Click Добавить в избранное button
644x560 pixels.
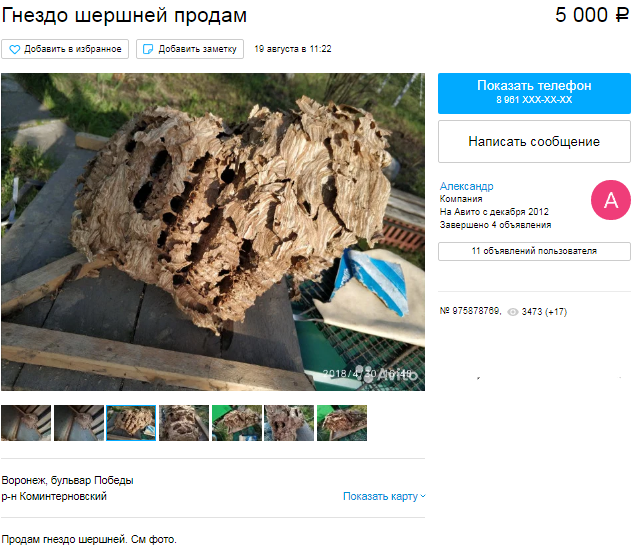pyautogui.click(x=65, y=49)
